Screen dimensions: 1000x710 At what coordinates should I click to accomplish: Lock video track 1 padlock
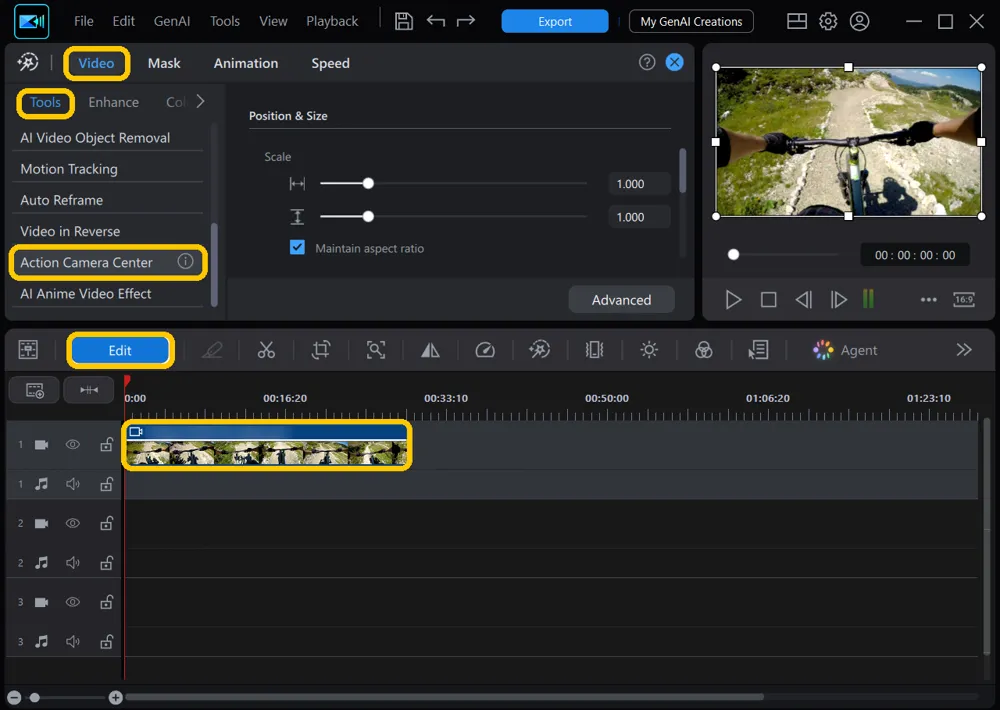[x=107, y=445]
